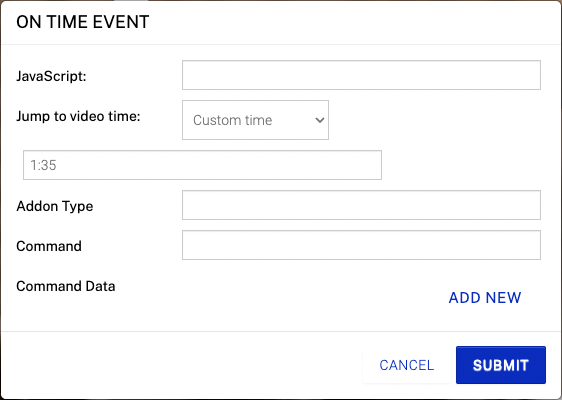Viewport: 562px width, 400px height.
Task: Click the Command label text
Action: 49,246
